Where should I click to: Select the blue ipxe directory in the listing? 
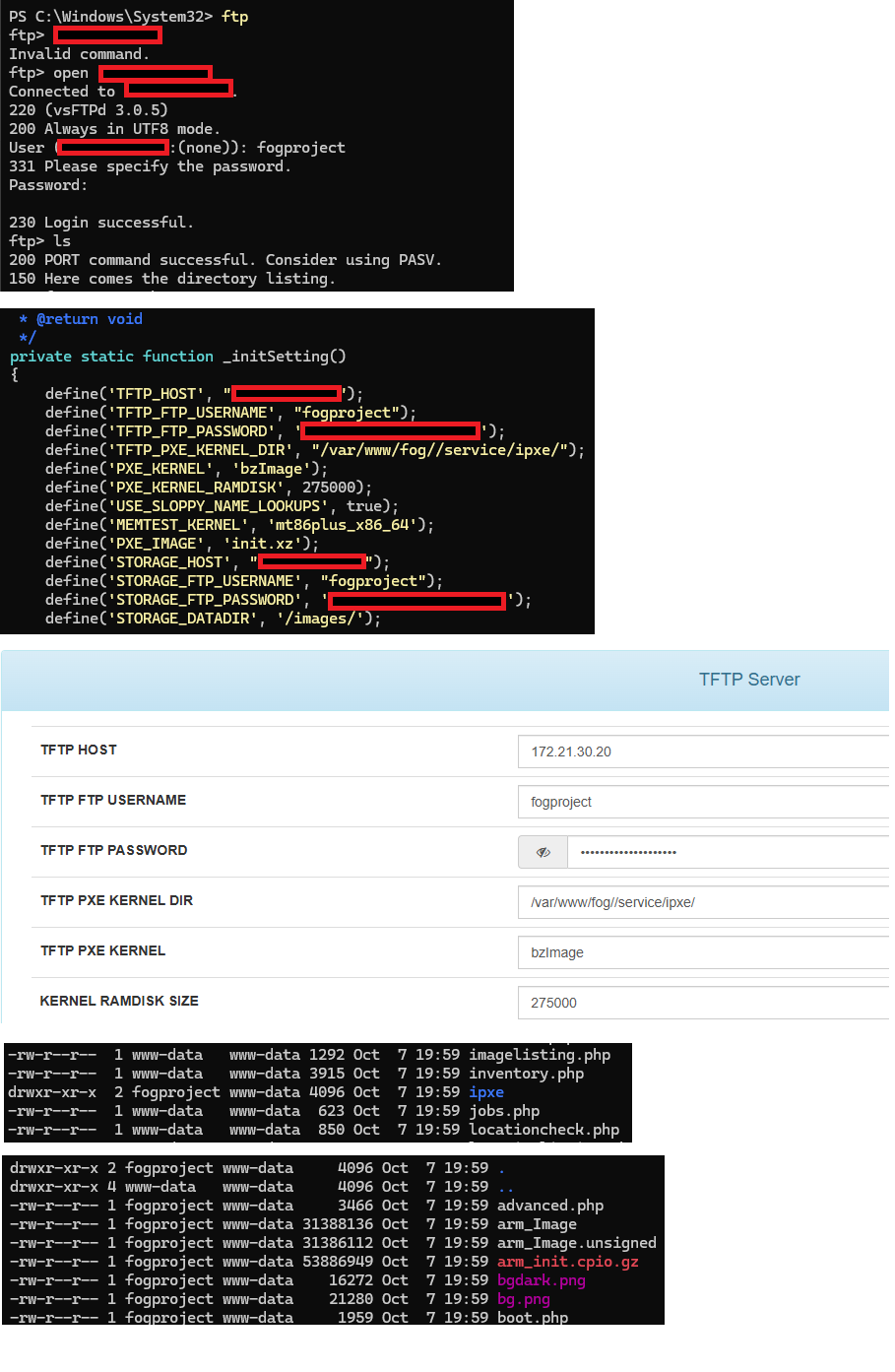click(486, 1092)
